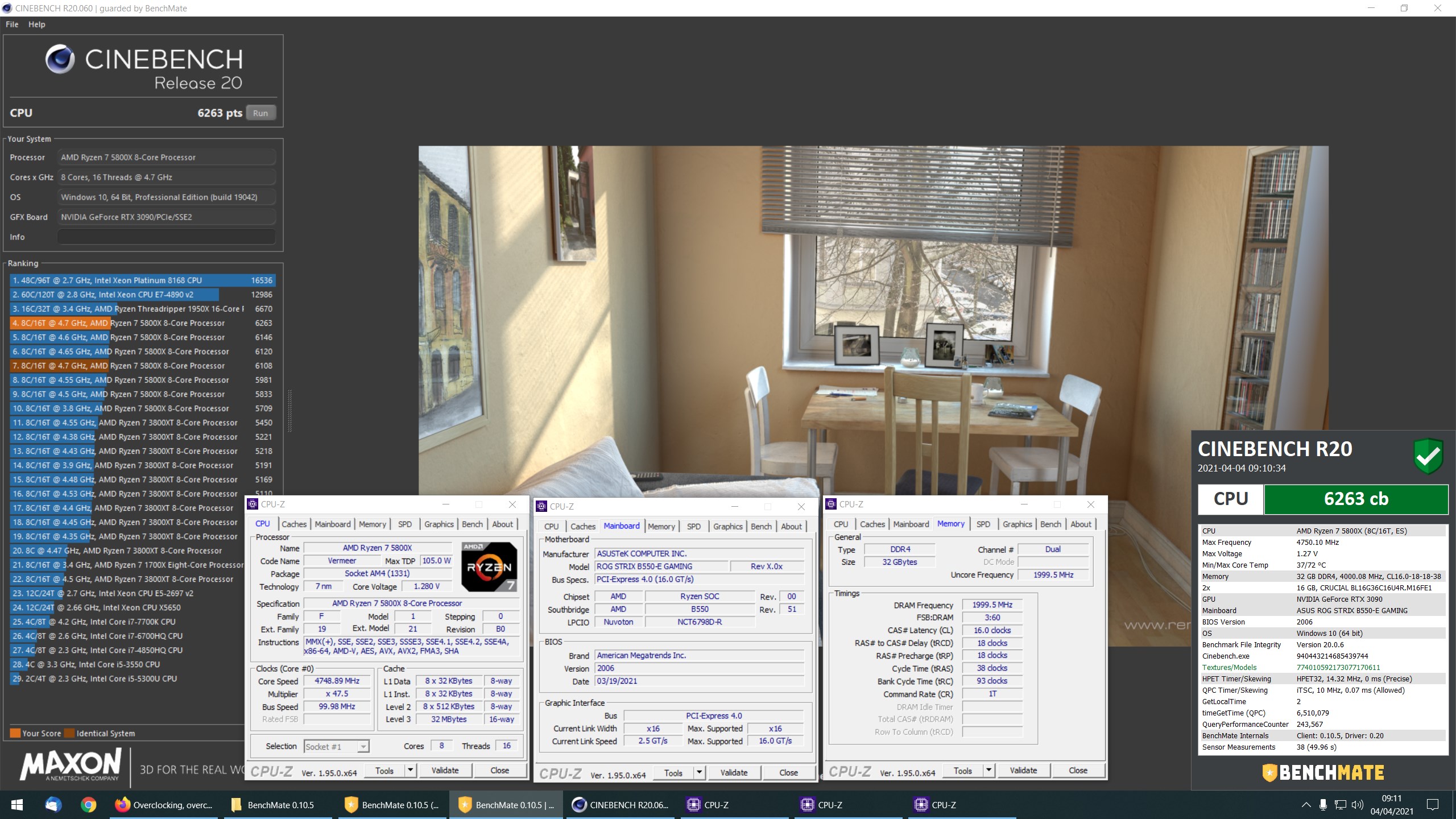Open the Help menu

pos(36,24)
